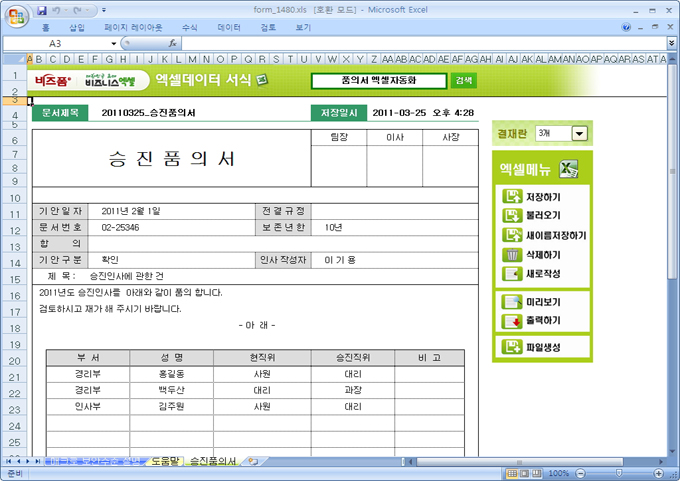
Task: Click the fx insert function icon
Action: pyautogui.click(x=173, y=43)
